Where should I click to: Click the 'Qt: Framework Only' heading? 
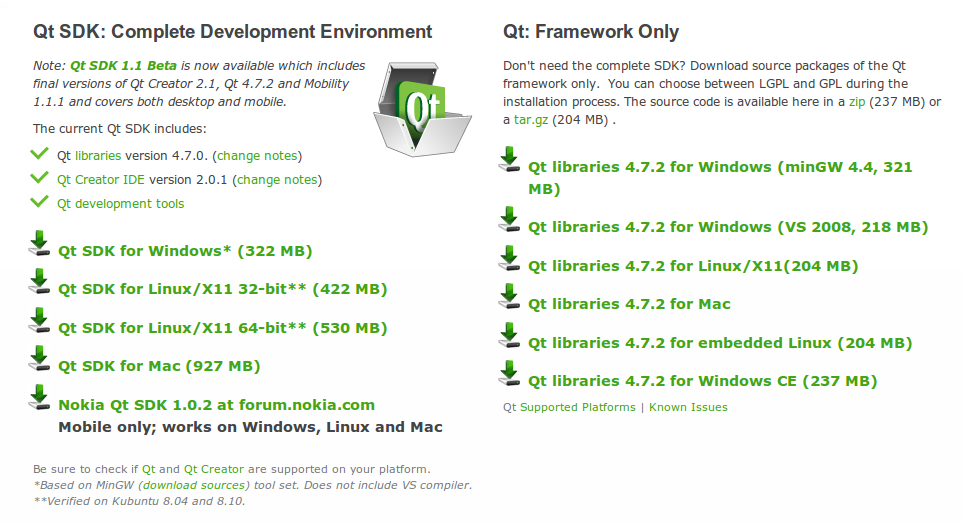tap(591, 31)
